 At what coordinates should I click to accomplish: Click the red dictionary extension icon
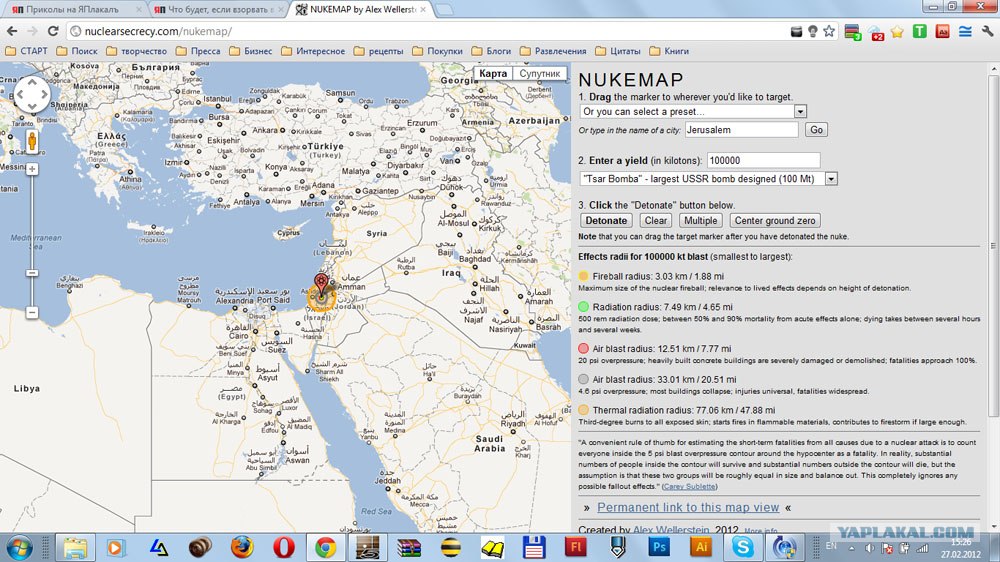tap(943, 31)
